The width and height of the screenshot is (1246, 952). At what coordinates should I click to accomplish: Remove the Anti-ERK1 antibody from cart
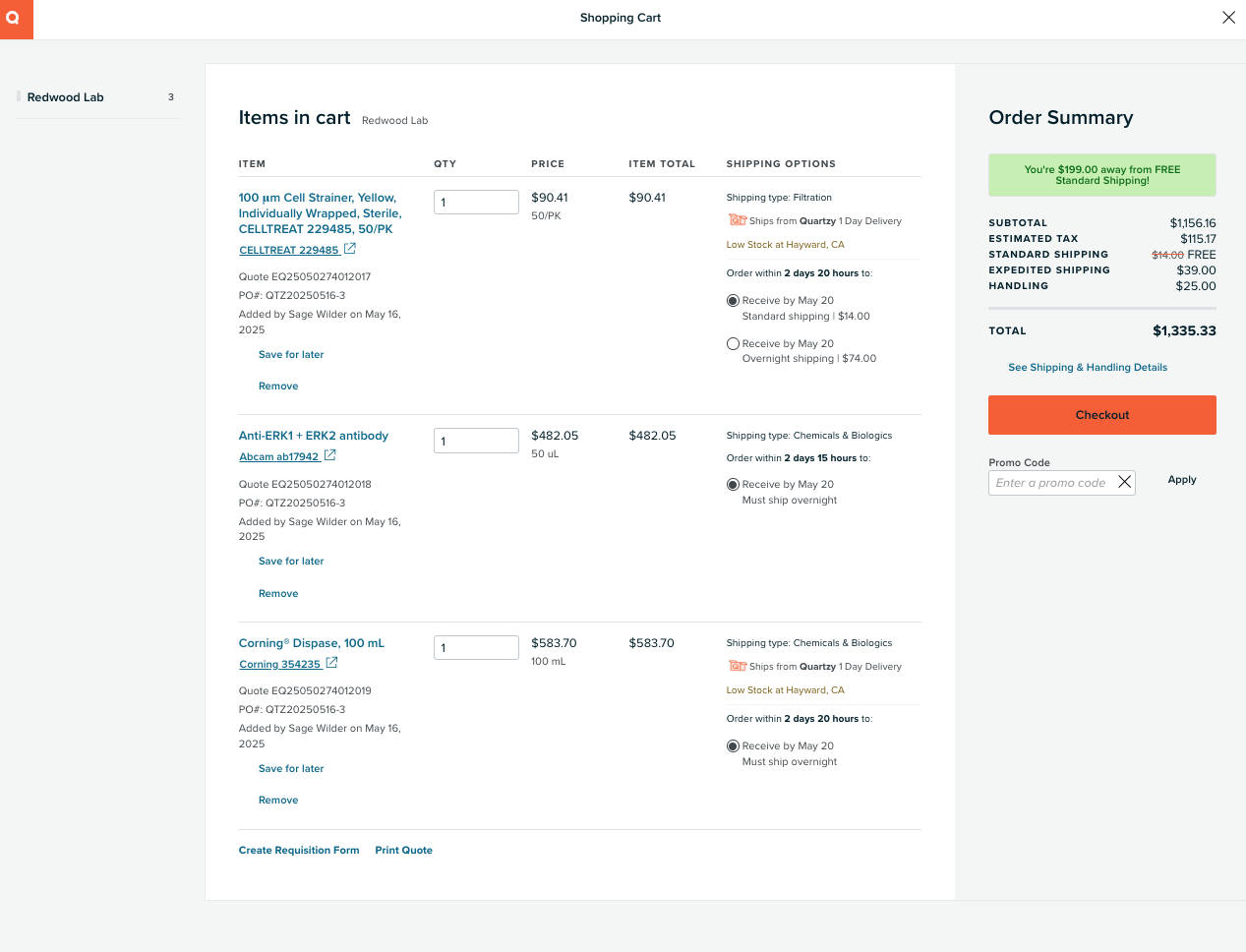278,594
